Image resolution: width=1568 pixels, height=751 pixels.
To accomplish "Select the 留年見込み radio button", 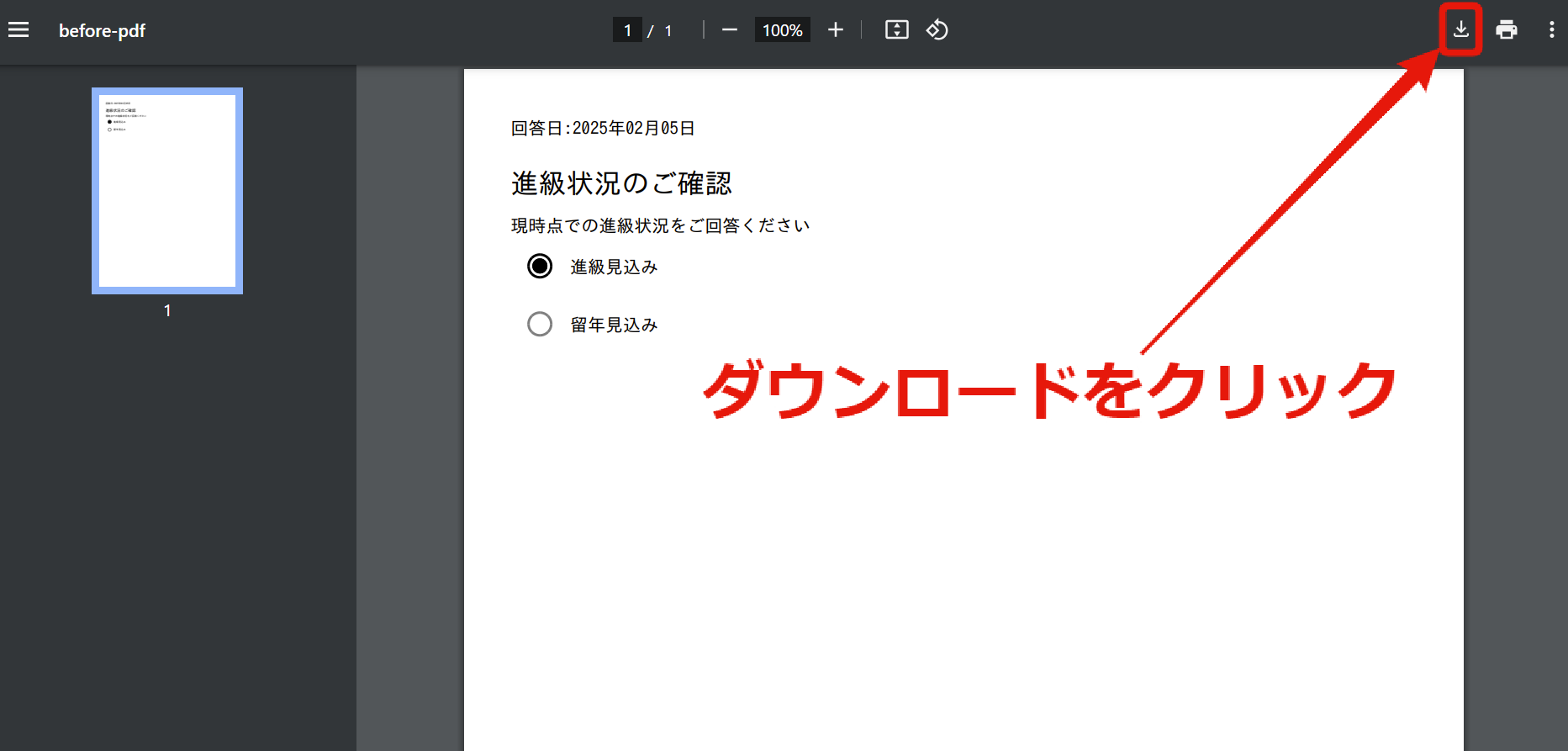I will click(540, 324).
